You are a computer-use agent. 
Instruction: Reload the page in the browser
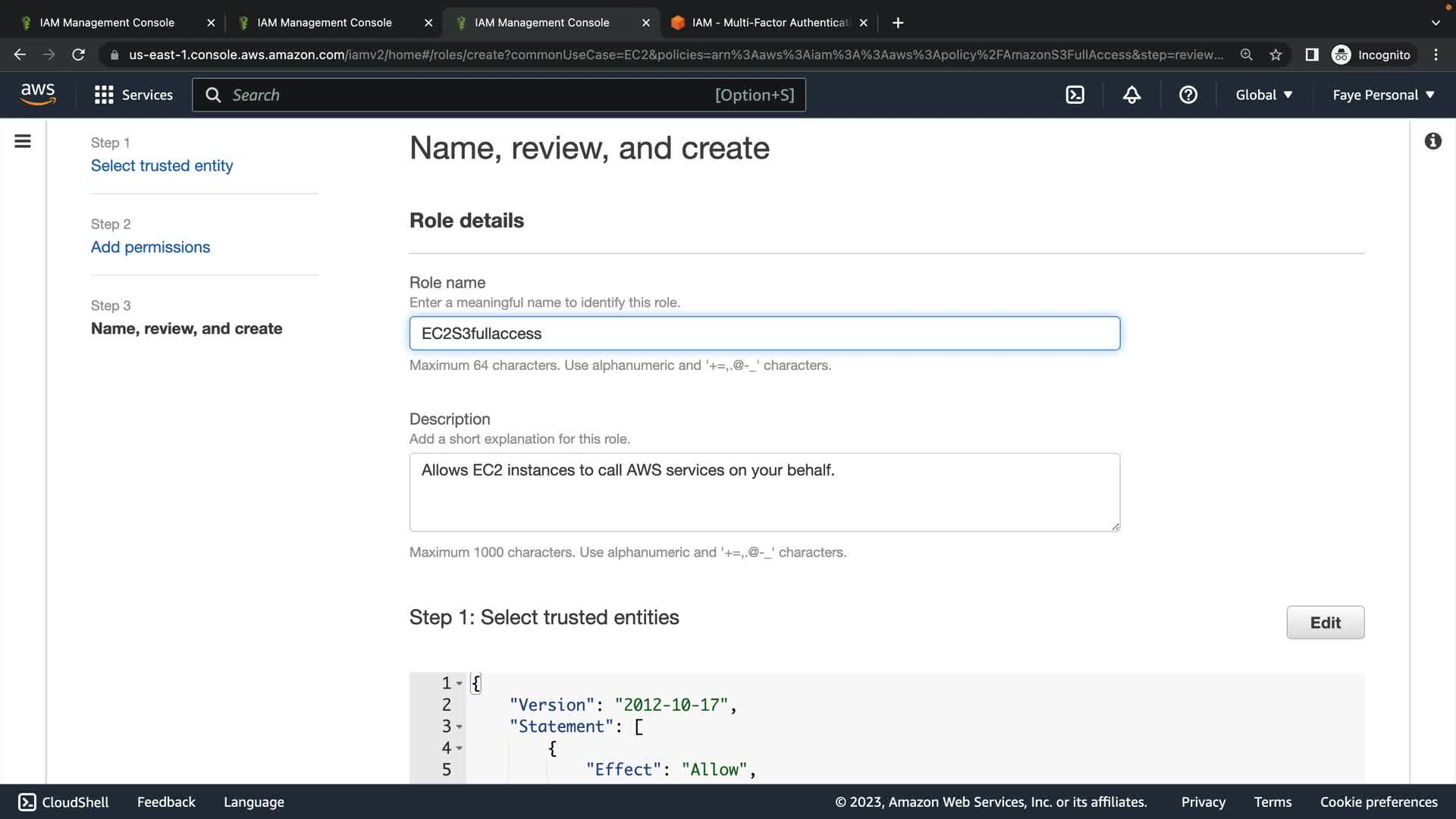[x=78, y=55]
